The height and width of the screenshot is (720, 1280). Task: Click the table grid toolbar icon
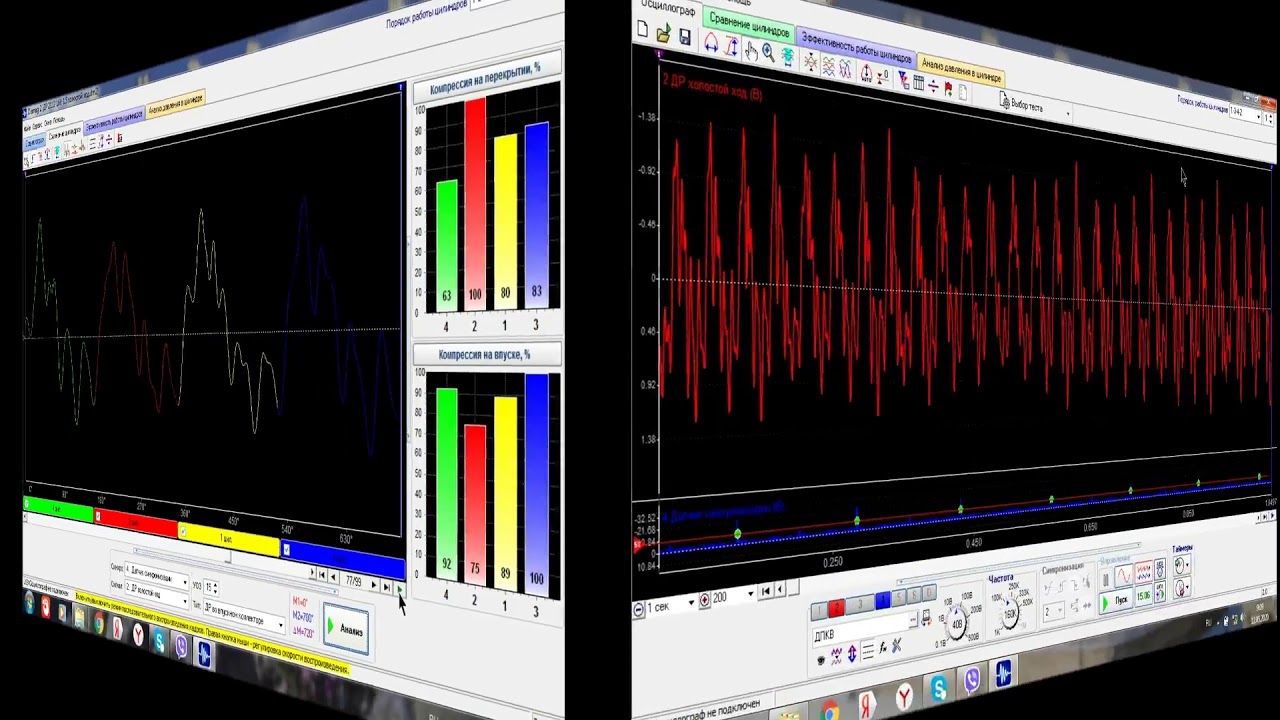click(918, 82)
